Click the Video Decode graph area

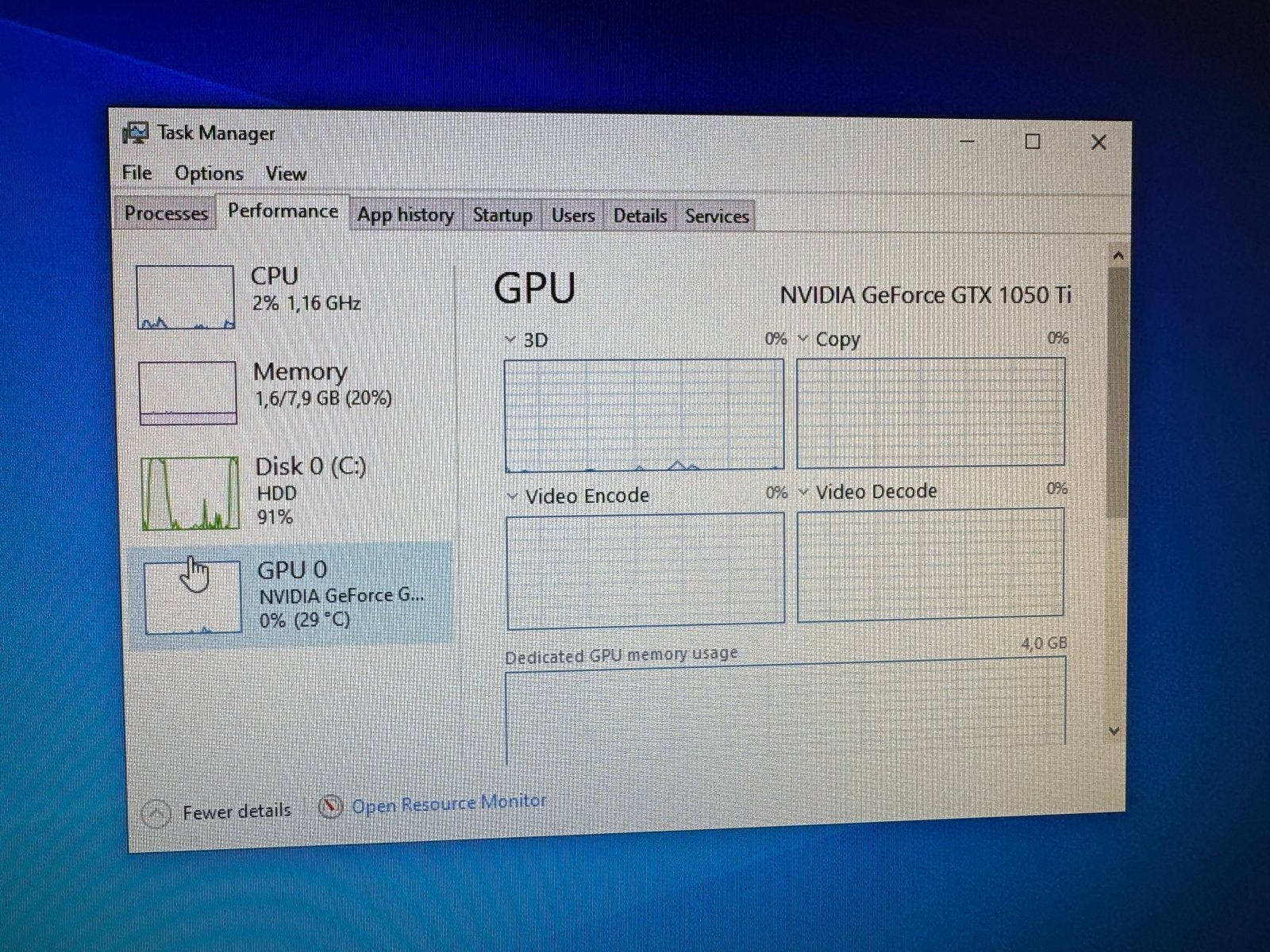tap(930, 564)
